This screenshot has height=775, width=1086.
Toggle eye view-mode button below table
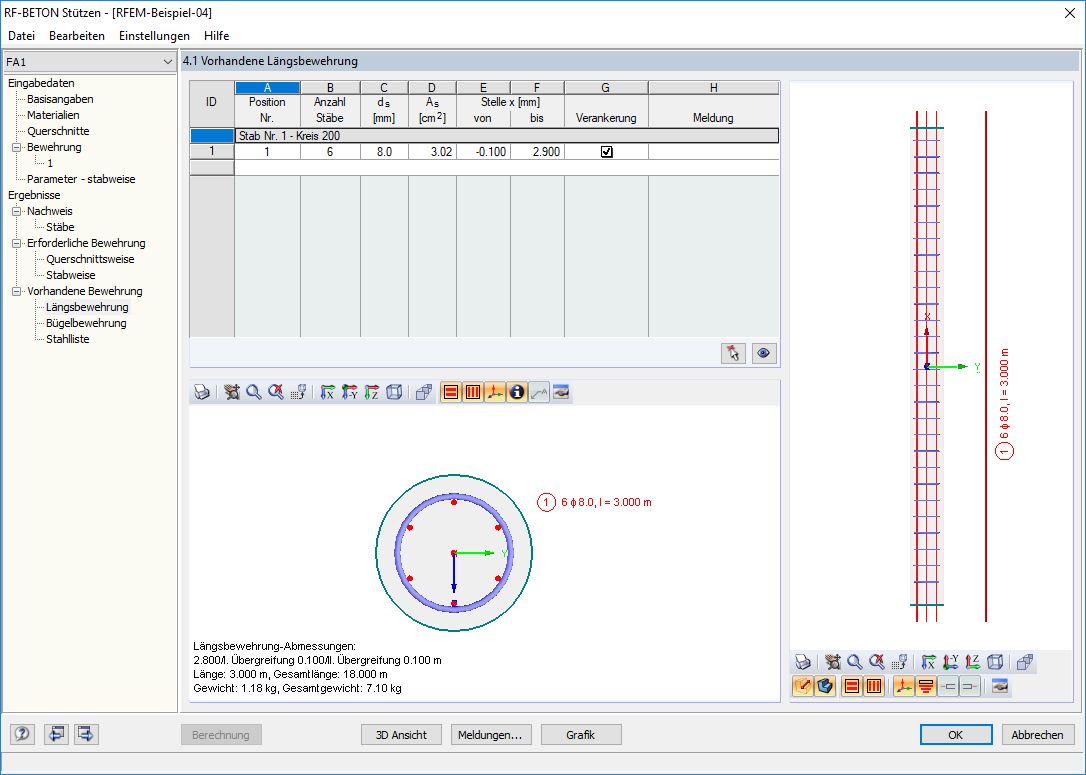coord(764,353)
